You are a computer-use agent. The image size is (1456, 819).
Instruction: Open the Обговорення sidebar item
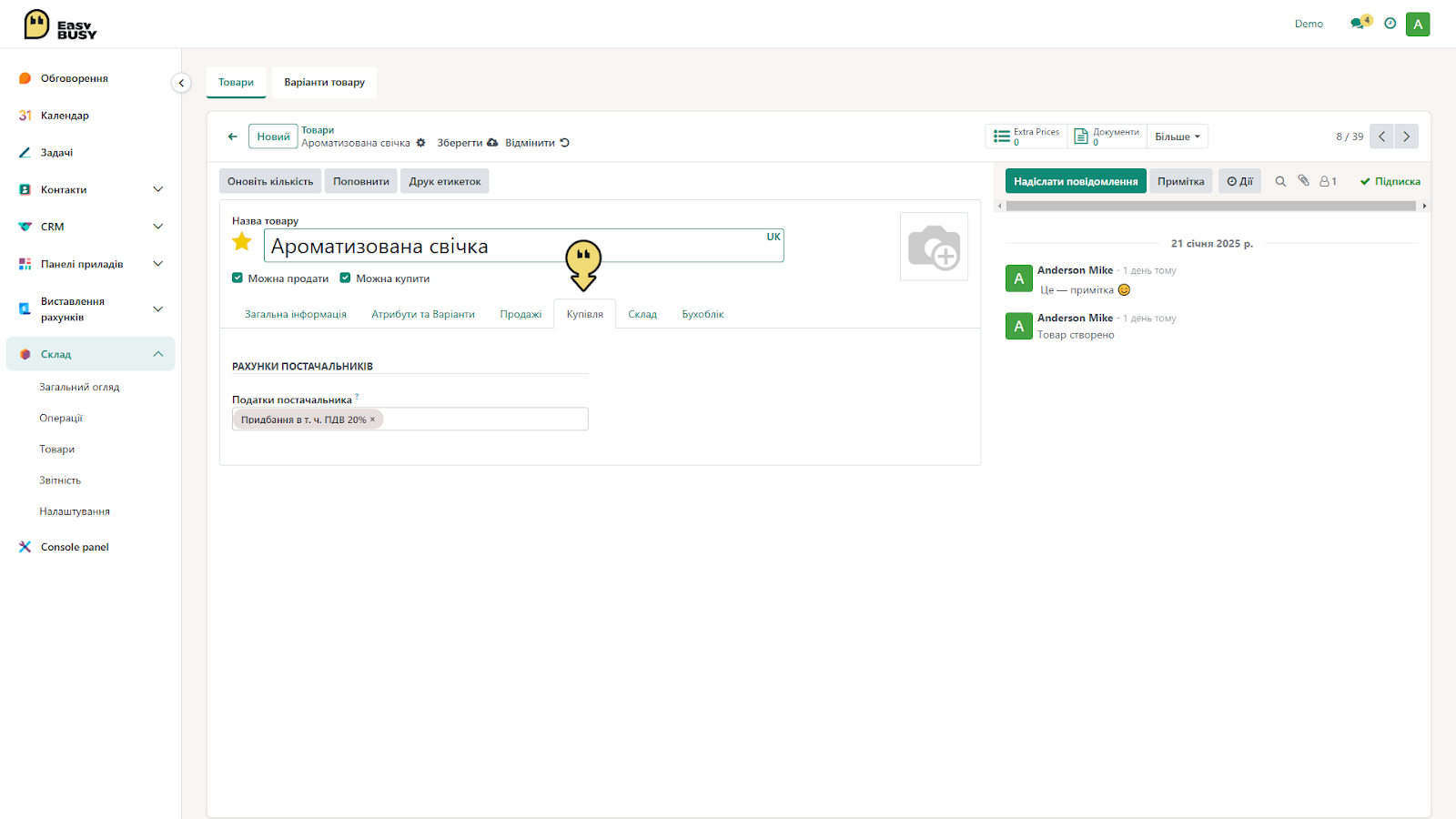(75, 78)
